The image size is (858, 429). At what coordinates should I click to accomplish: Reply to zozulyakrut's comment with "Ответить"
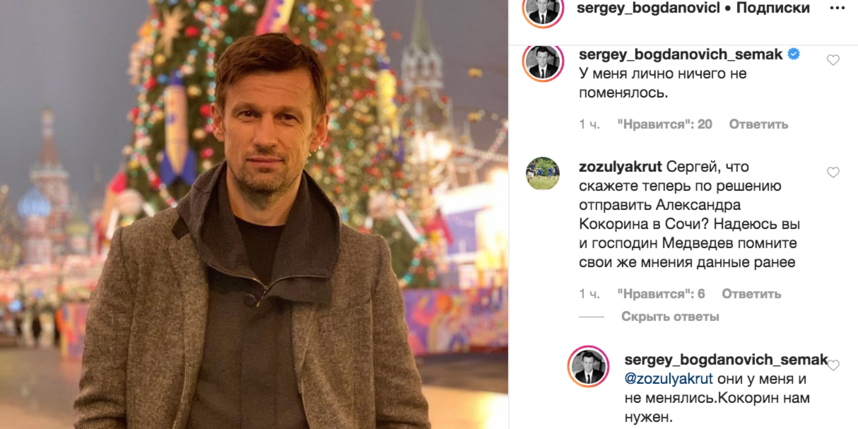point(751,294)
